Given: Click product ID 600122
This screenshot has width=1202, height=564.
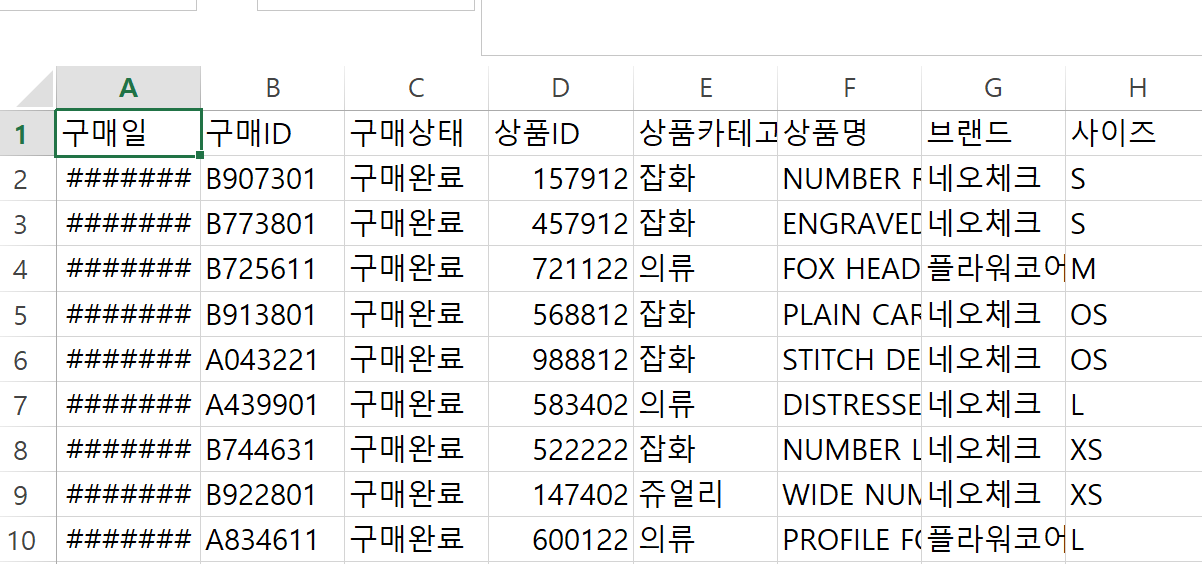Looking at the screenshot, I should click(x=561, y=539).
